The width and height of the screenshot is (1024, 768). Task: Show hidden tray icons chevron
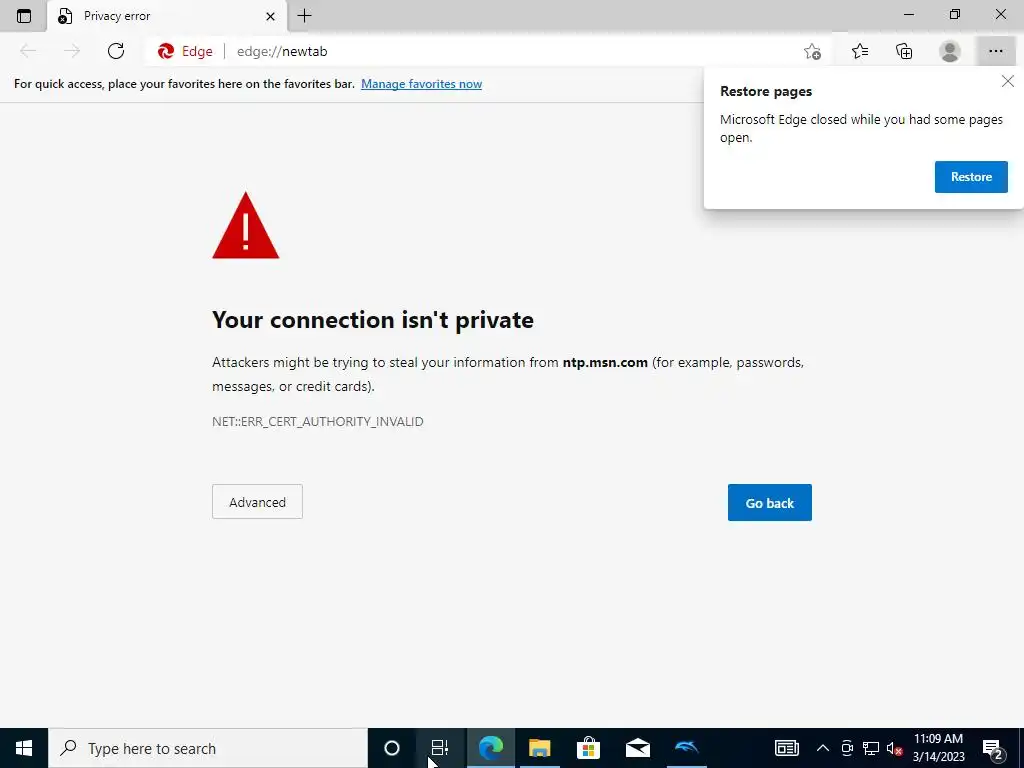tap(823, 748)
